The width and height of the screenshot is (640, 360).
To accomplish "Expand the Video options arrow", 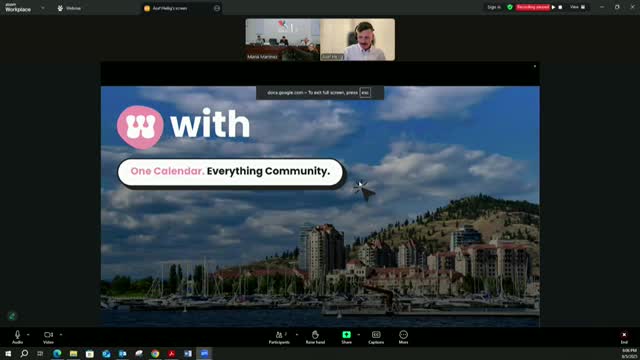I will pyautogui.click(x=61, y=335).
